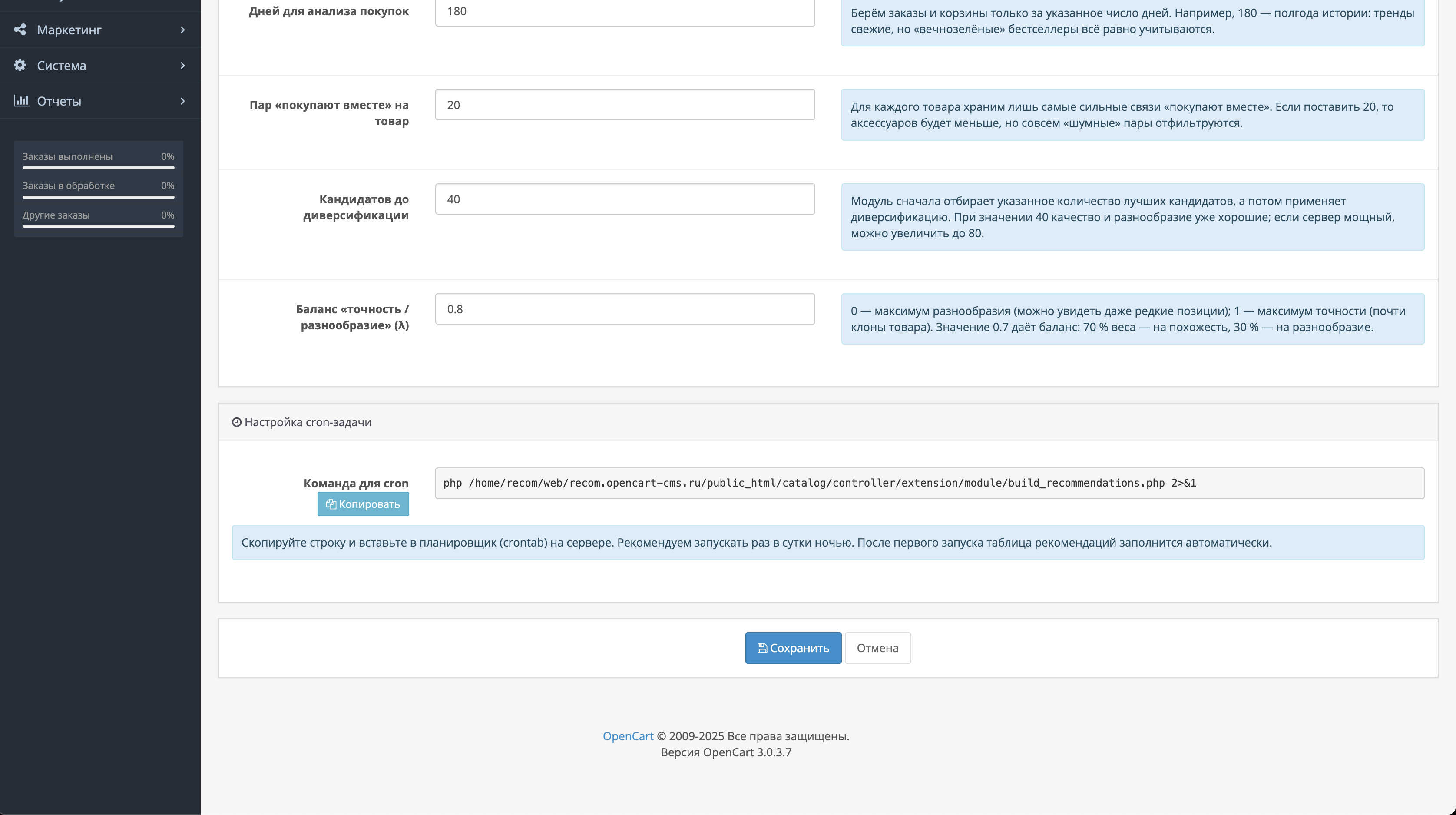Click the copyright text © 2009-2025
The image size is (1456, 815).
tap(752, 736)
